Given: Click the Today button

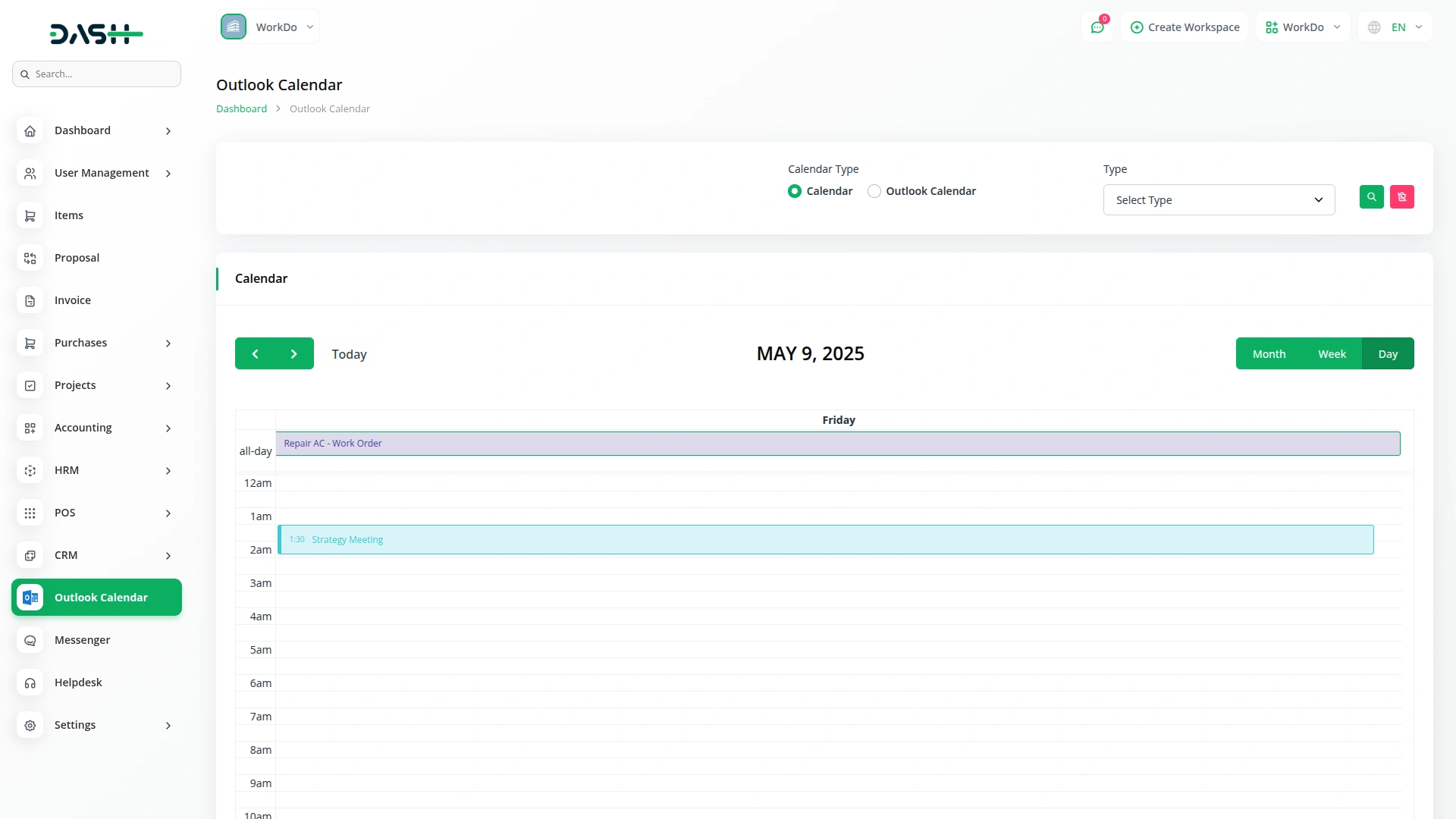Looking at the screenshot, I should (349, 354).
